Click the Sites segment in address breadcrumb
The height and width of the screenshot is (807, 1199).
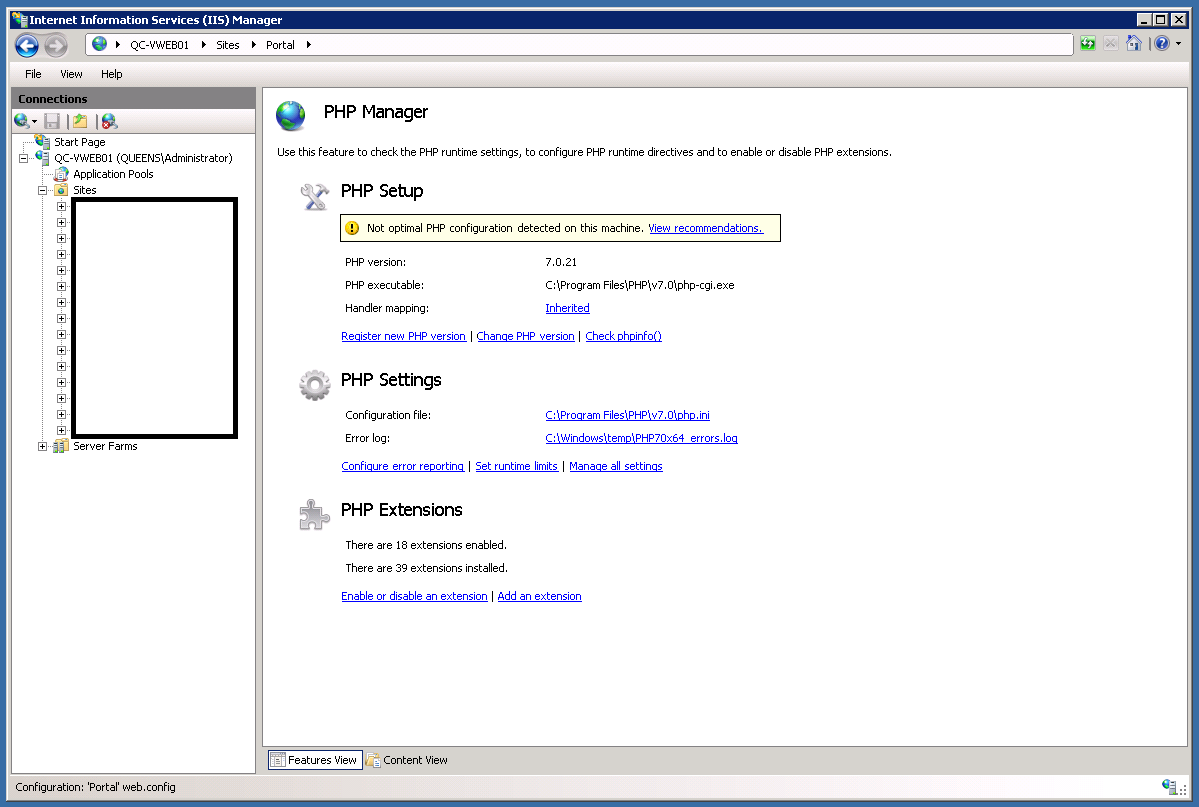coord(228,45)
